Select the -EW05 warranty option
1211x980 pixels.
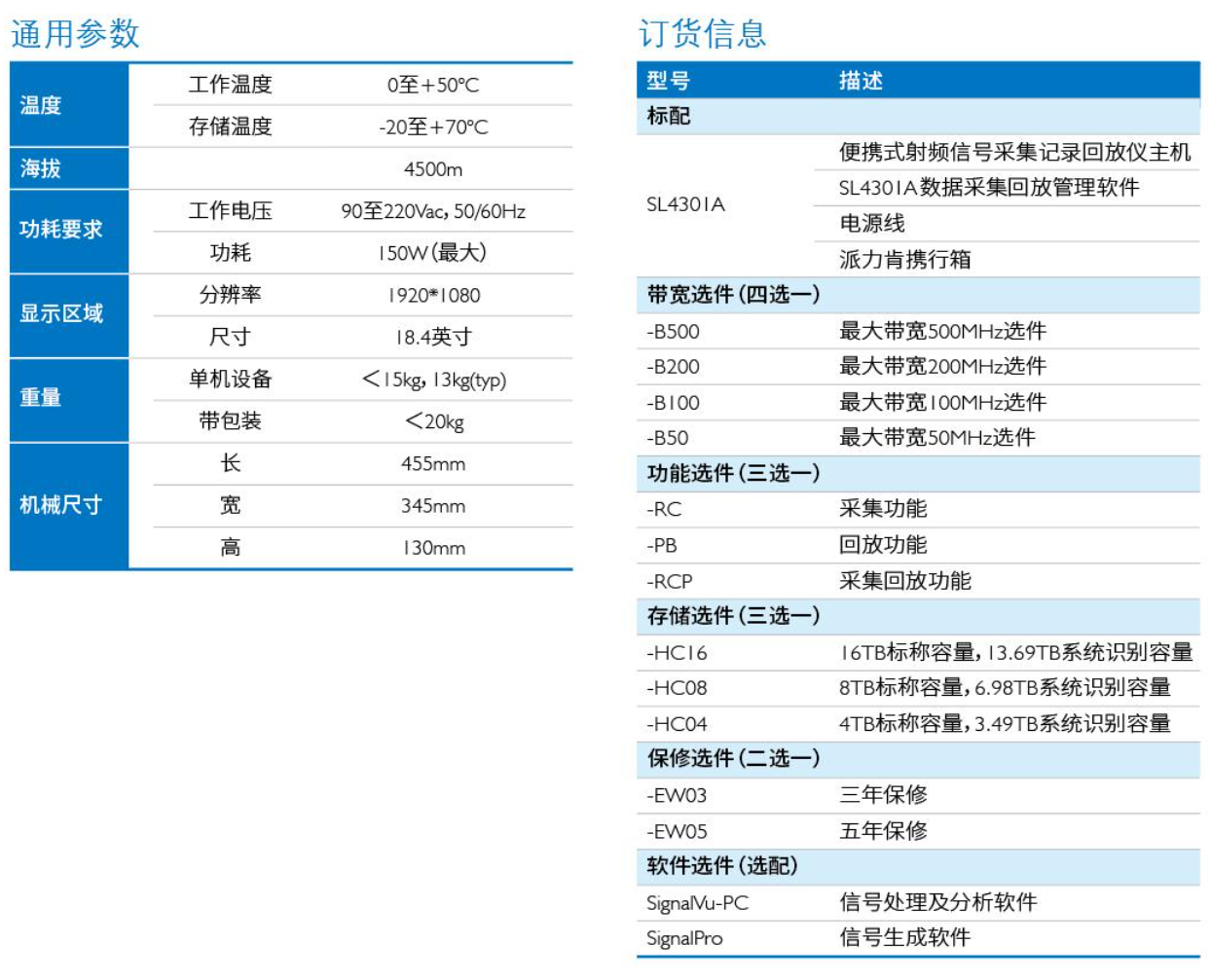point(677,832)
